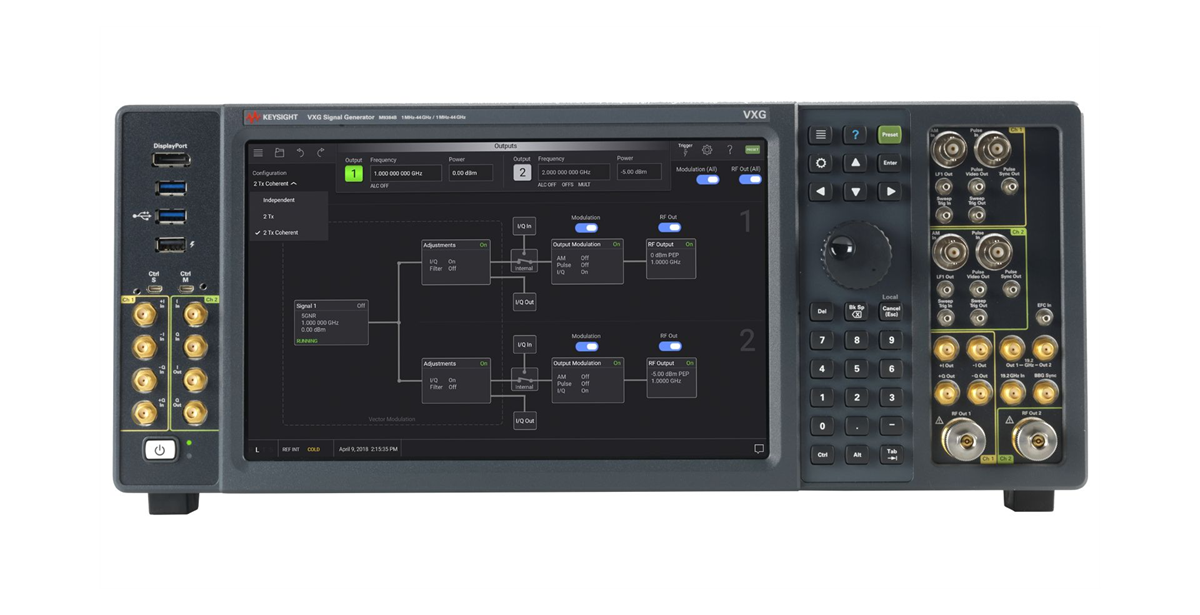Open channel 2 RF Output block
1200x615 pixels.
(x=671, y=377)
